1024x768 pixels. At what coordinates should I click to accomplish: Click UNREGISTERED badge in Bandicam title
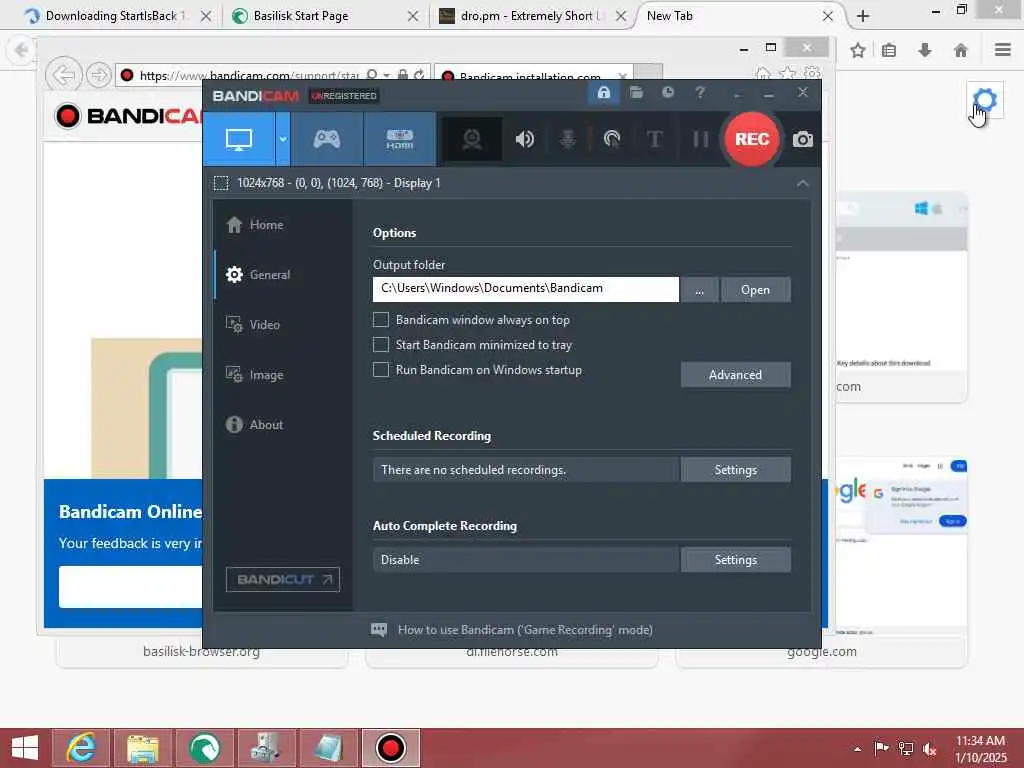click(x=344, y=96)
